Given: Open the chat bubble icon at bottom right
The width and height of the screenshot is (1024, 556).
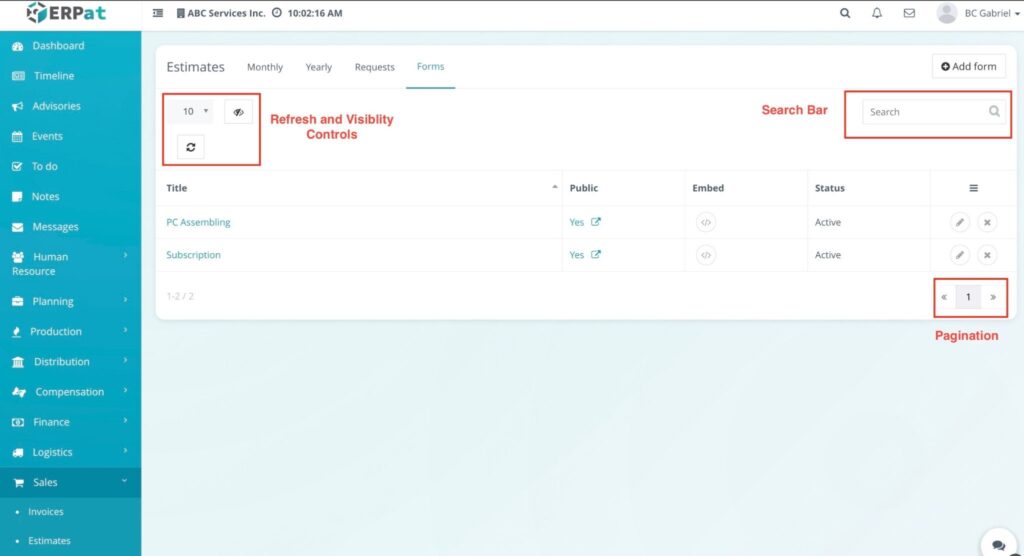Looking at the screenshot, I should pos(997,544).
